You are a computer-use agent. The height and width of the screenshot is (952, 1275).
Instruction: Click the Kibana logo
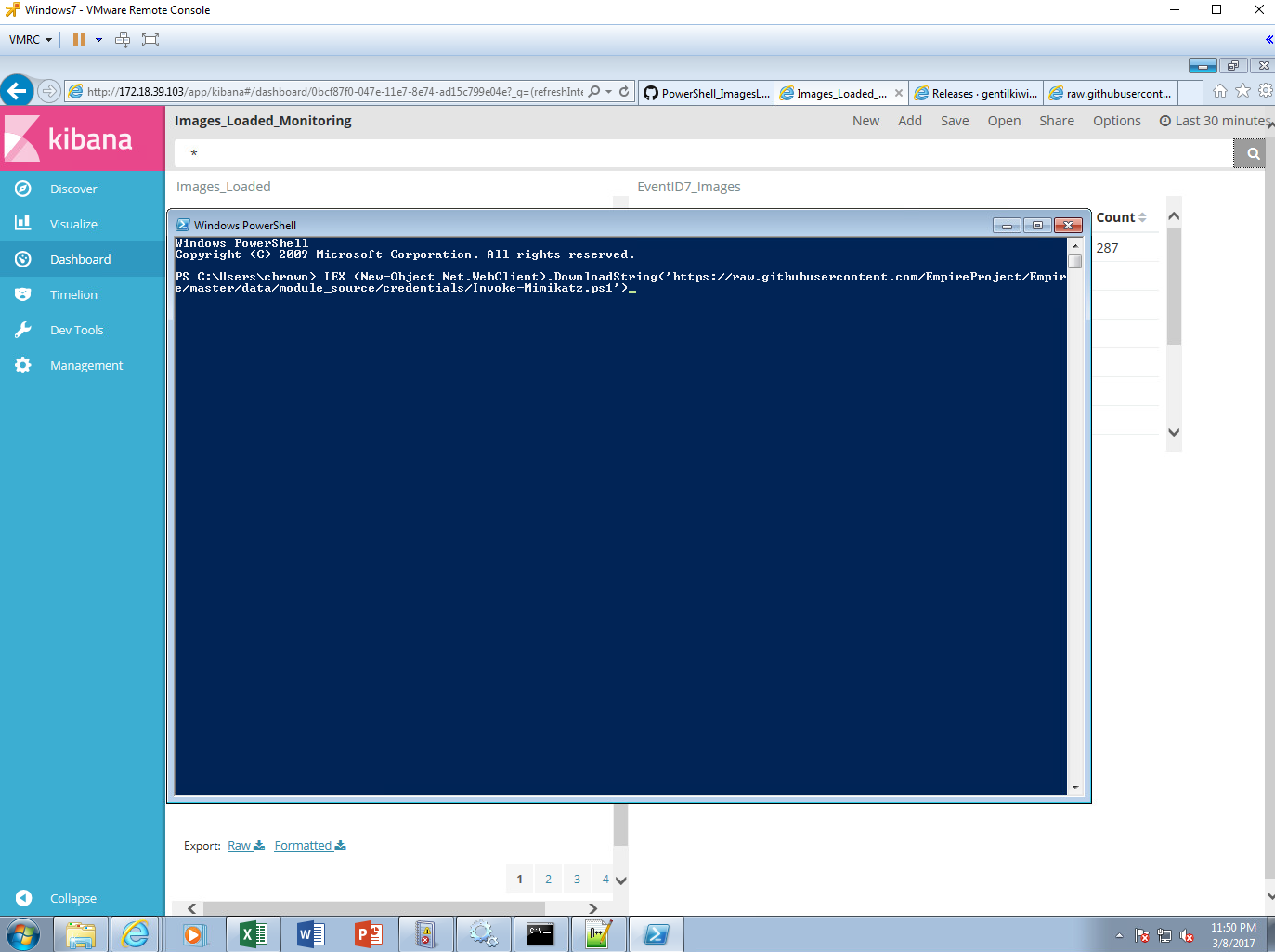82,138
